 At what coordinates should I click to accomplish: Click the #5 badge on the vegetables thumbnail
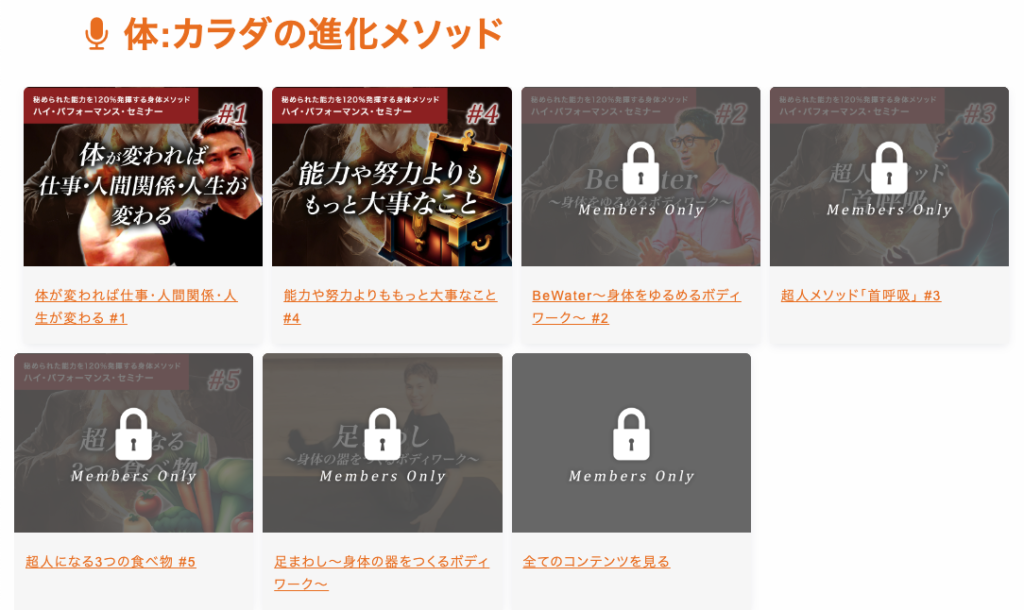pyautogui.click(x=223, y=379)
